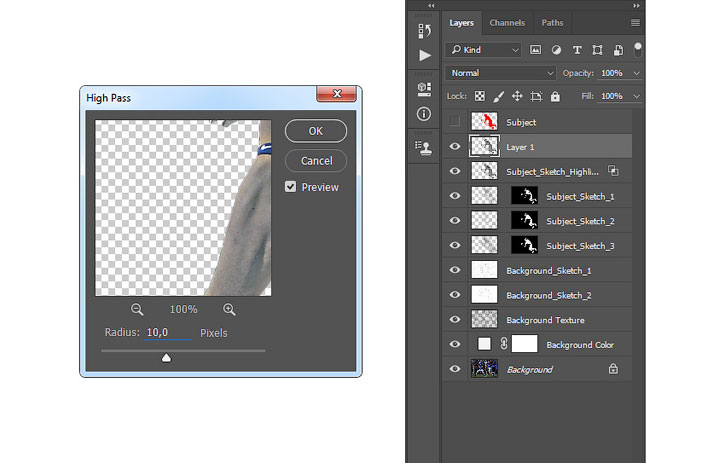Image resolution: width=725 pixels, height=463 pixels.
Task: Filter layers by pixel layers icon
Action: 535,49
